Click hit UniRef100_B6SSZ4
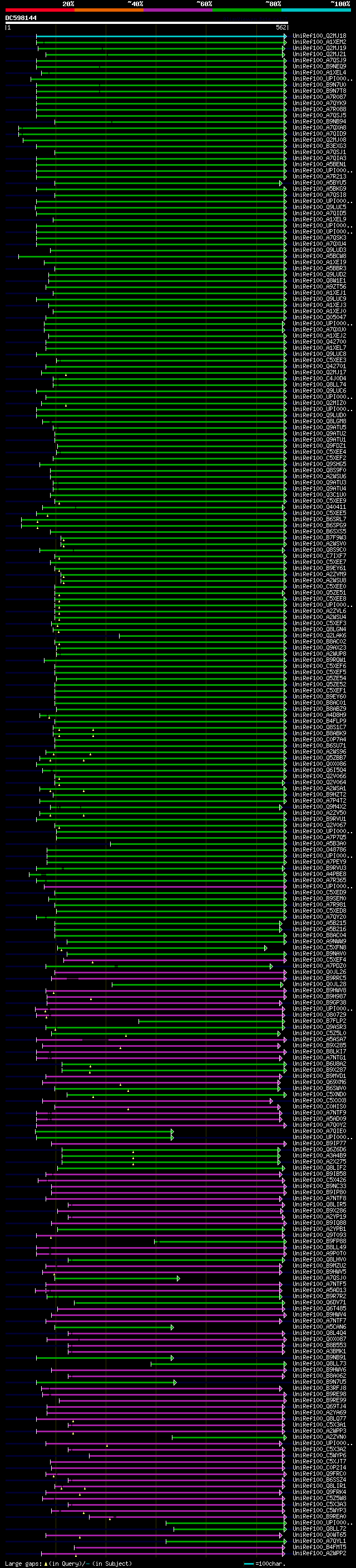Image resolution: width=356 pixels, height=1568 pixels. tap(319, 1480)
